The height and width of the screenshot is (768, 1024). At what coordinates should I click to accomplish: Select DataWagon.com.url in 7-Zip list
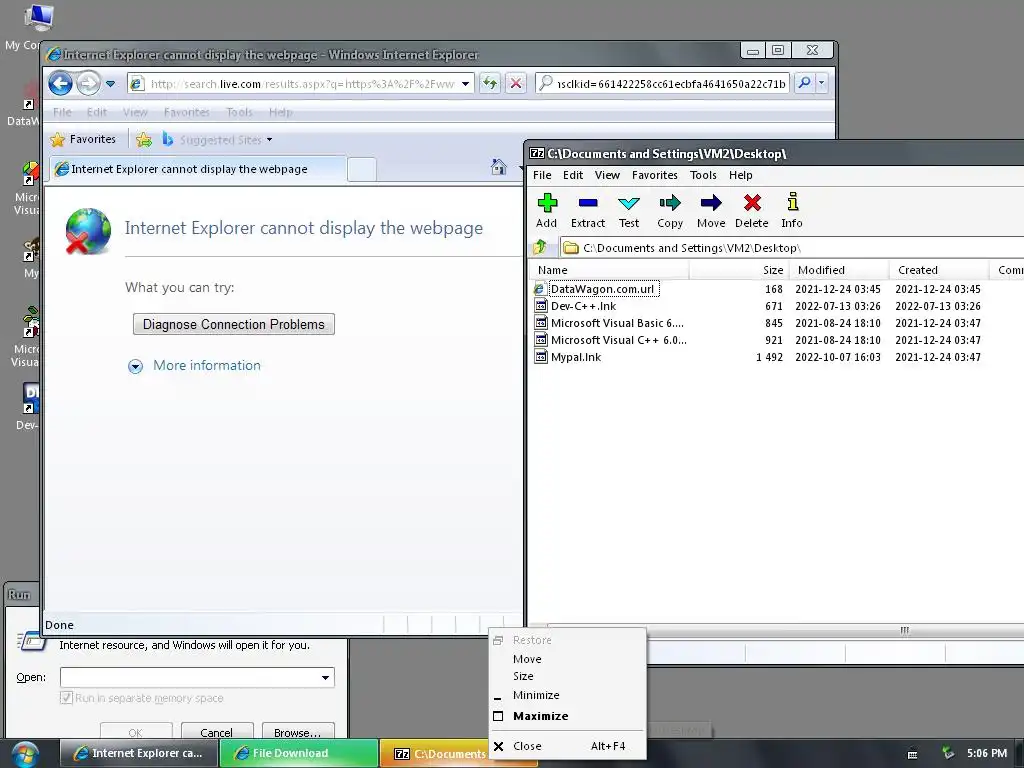coord(602,289)
